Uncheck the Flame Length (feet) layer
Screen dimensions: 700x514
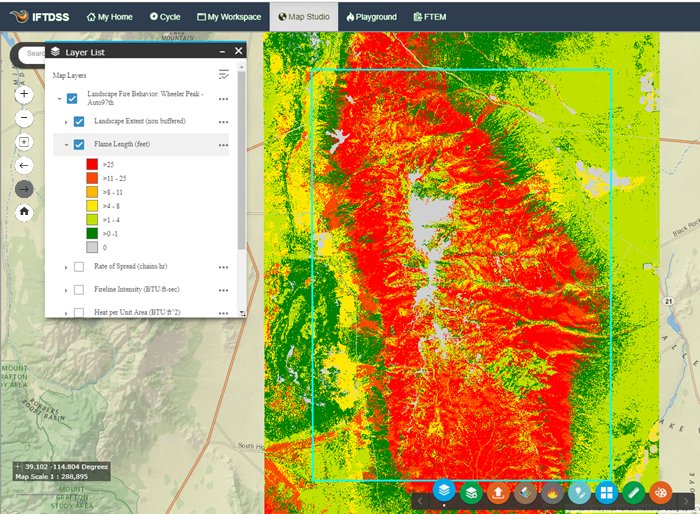point(79,144)
